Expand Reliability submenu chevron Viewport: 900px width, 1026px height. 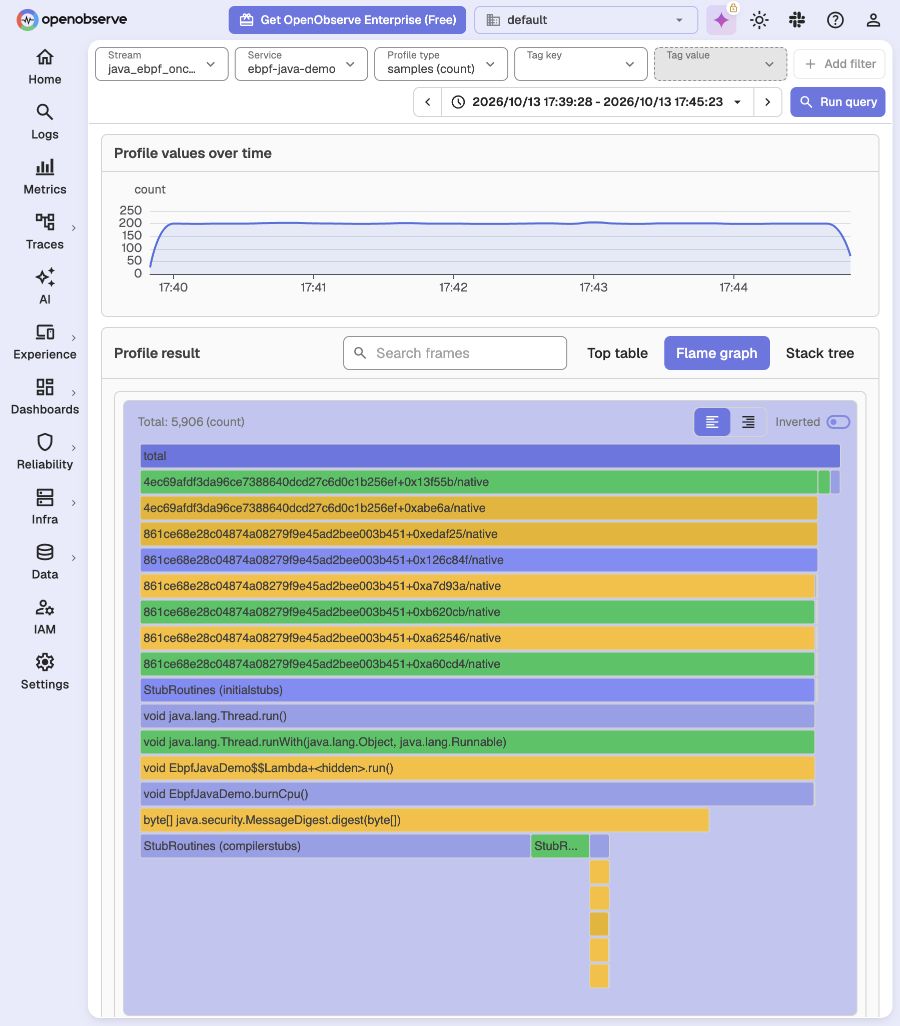pos(73,448)
